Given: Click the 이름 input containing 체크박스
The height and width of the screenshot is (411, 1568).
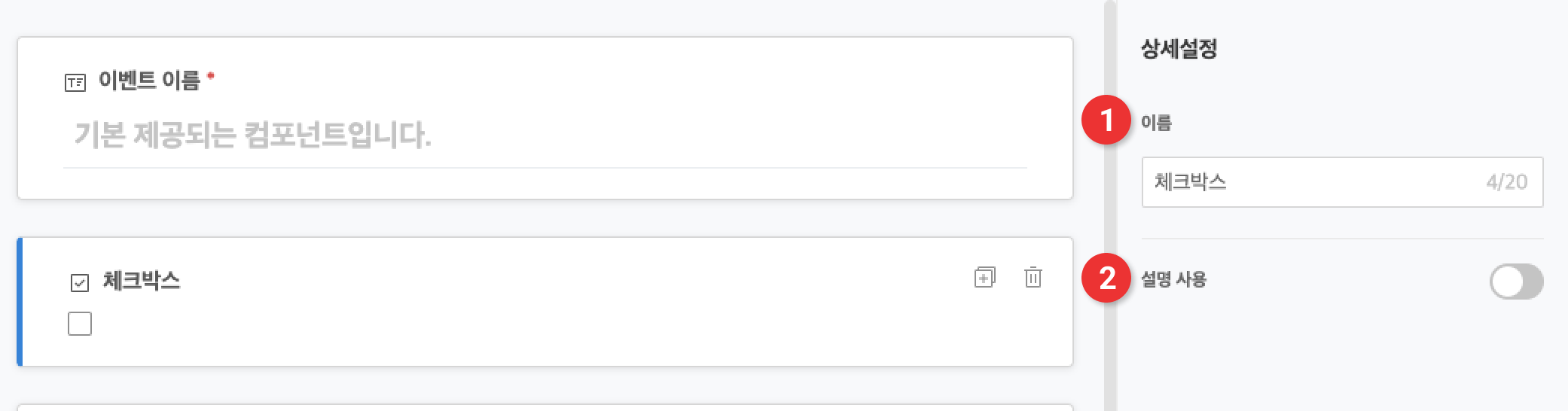Looking at the screenshot, I should pos(1342,182).
